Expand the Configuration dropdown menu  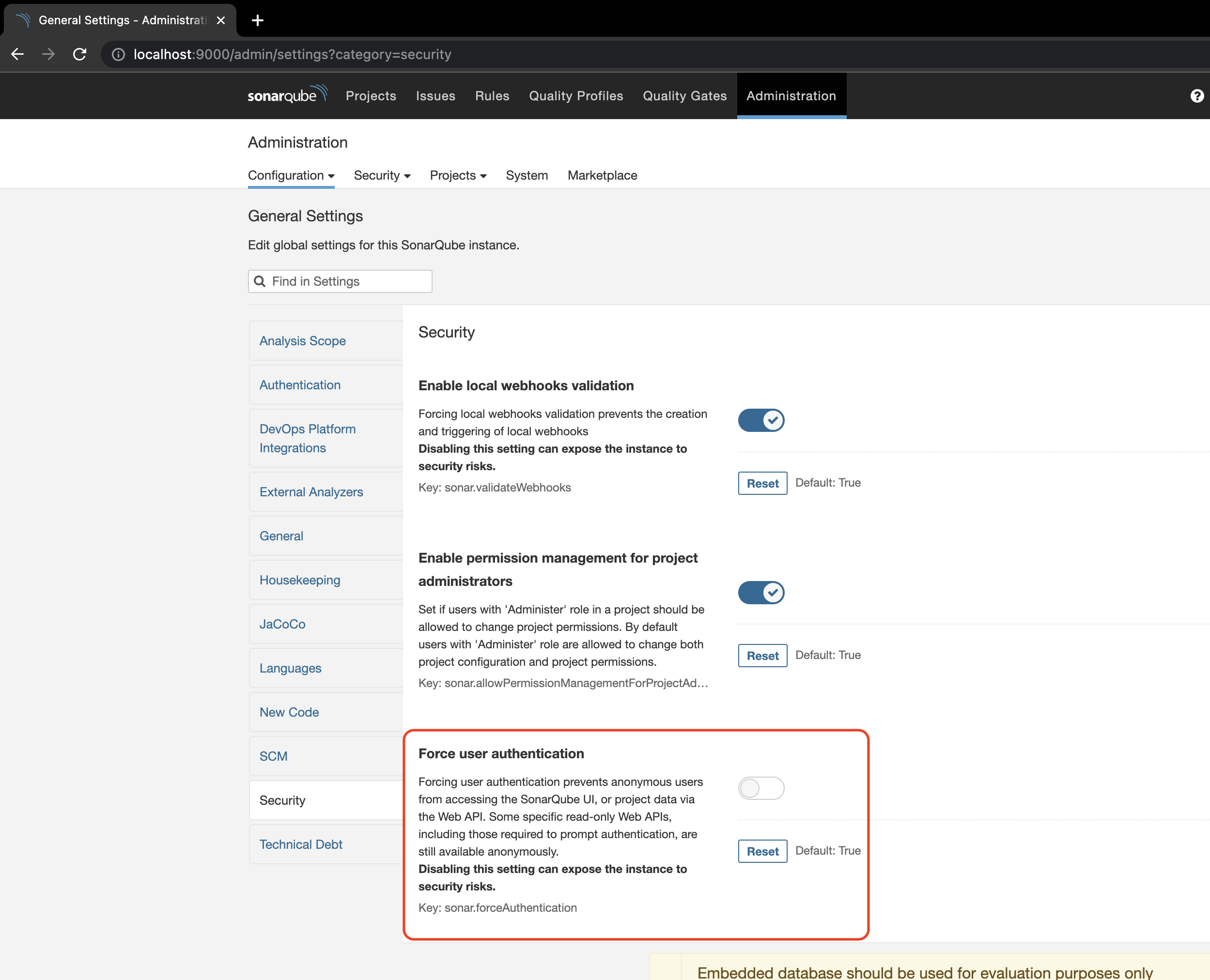pyautogui.click(x=291, y=176)
